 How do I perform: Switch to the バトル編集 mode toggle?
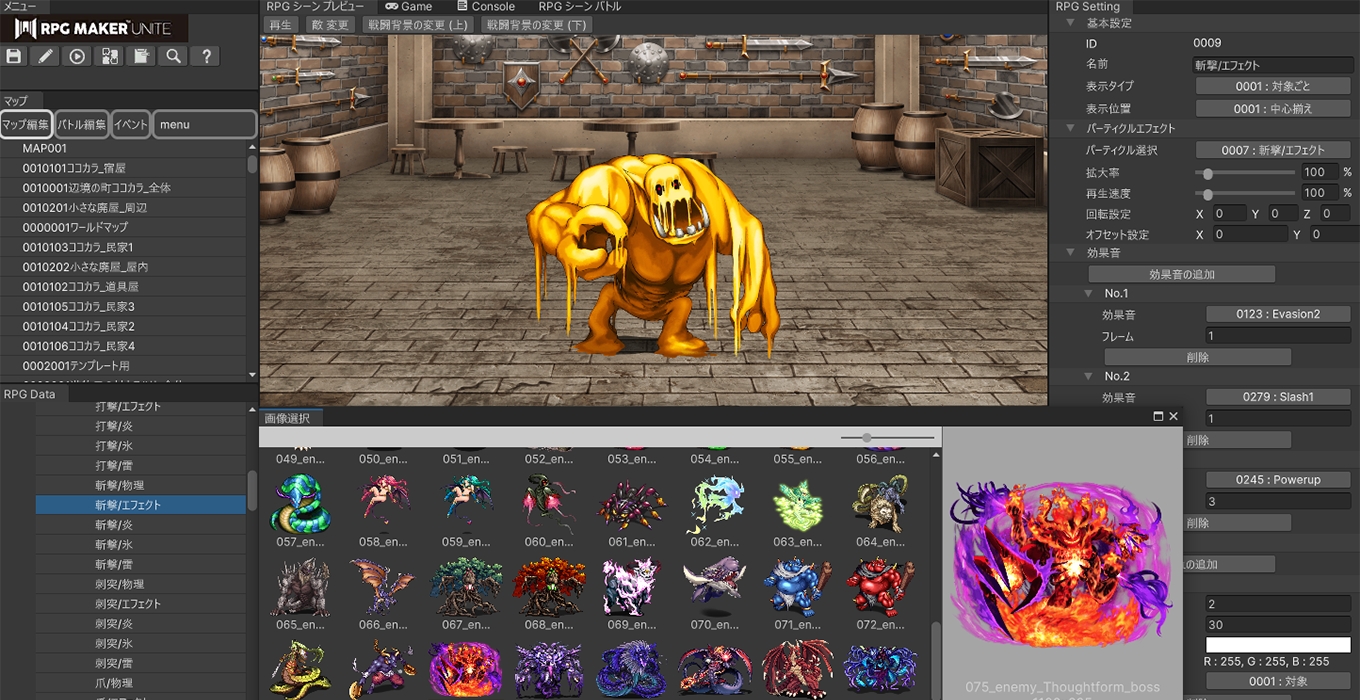(x=81, y=125)
